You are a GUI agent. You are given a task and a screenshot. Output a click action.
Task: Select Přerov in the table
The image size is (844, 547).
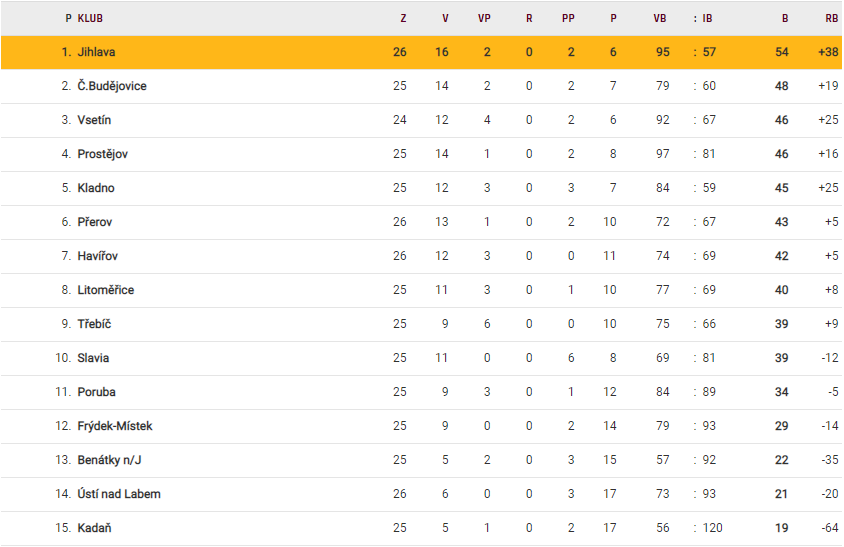tap(97, 222)
